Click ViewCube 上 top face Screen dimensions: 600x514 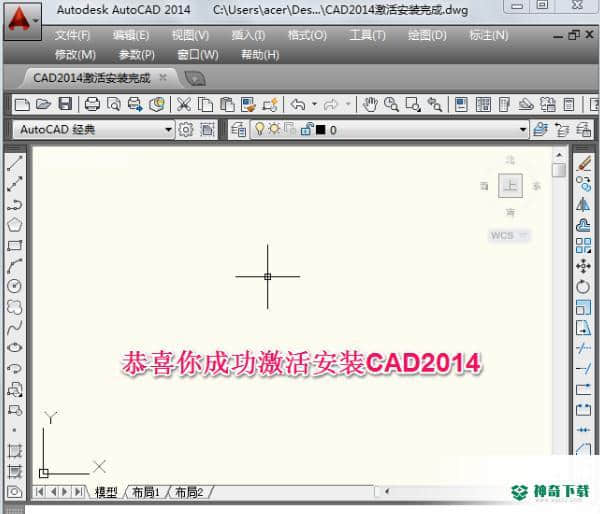tap(510, 186)
